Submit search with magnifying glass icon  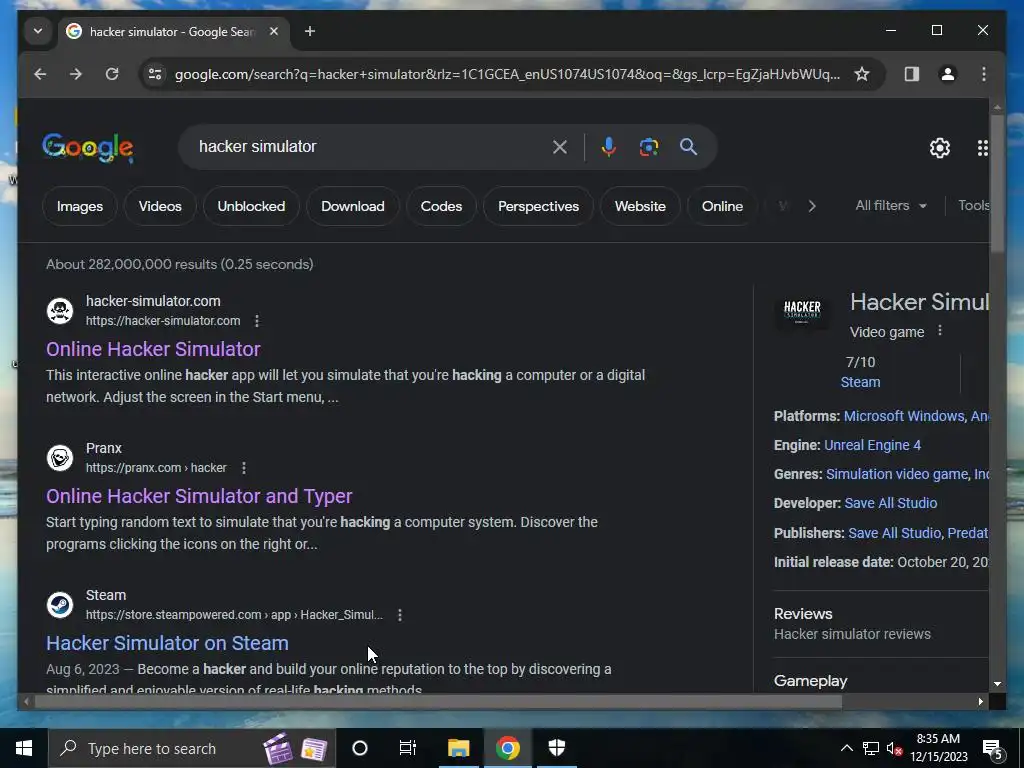(x=688, y=147)
